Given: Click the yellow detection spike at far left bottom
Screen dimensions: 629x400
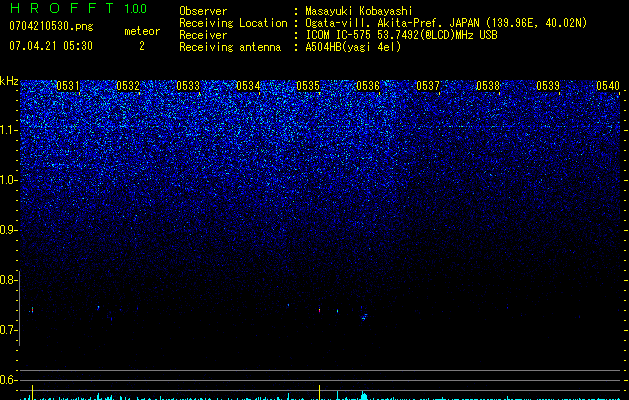Looking at the screenshot, I should tap(32, 392).
